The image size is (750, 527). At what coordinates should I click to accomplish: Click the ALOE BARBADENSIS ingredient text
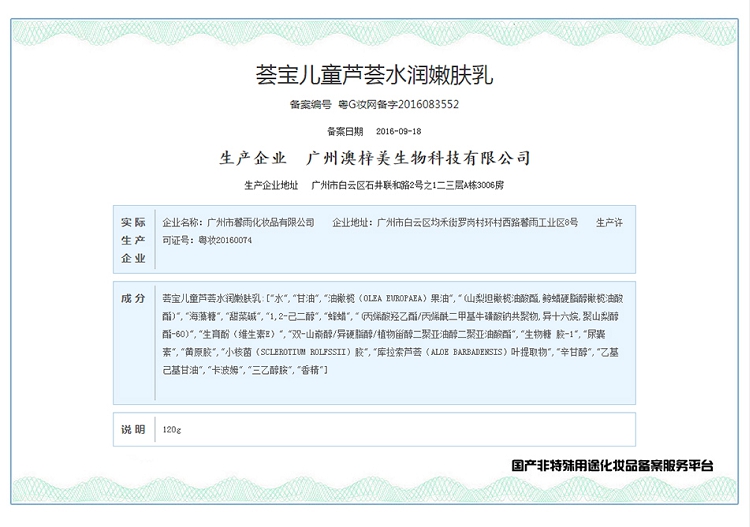(468, 353)
